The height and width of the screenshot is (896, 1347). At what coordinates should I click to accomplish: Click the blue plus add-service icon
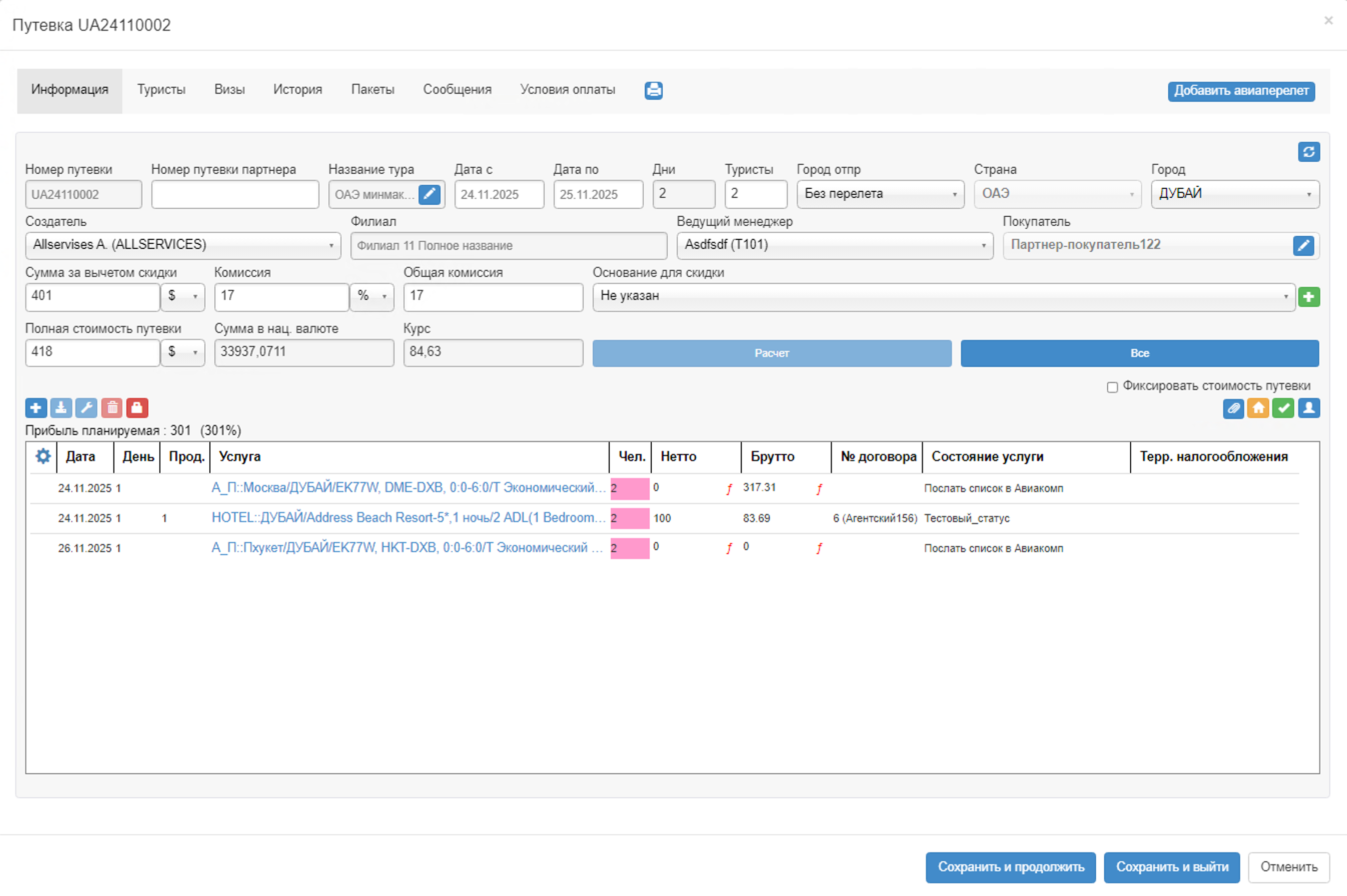pos(36,408)
